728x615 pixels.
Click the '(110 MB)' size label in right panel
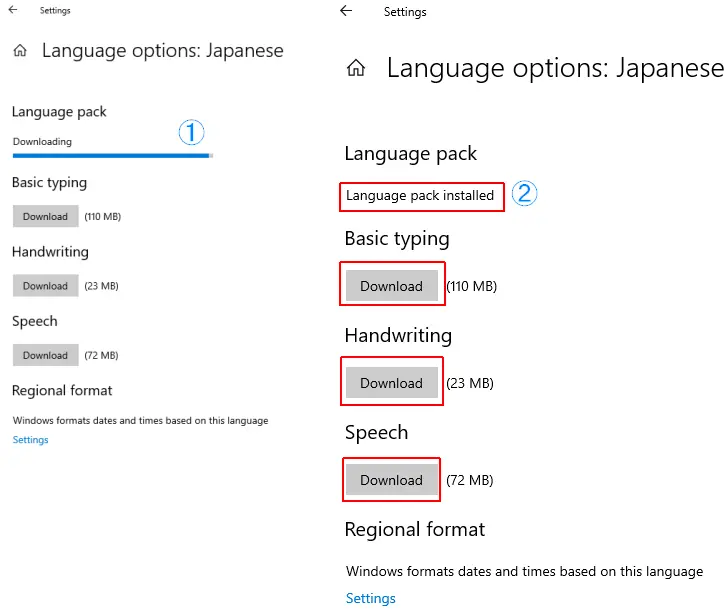(472, 286)
